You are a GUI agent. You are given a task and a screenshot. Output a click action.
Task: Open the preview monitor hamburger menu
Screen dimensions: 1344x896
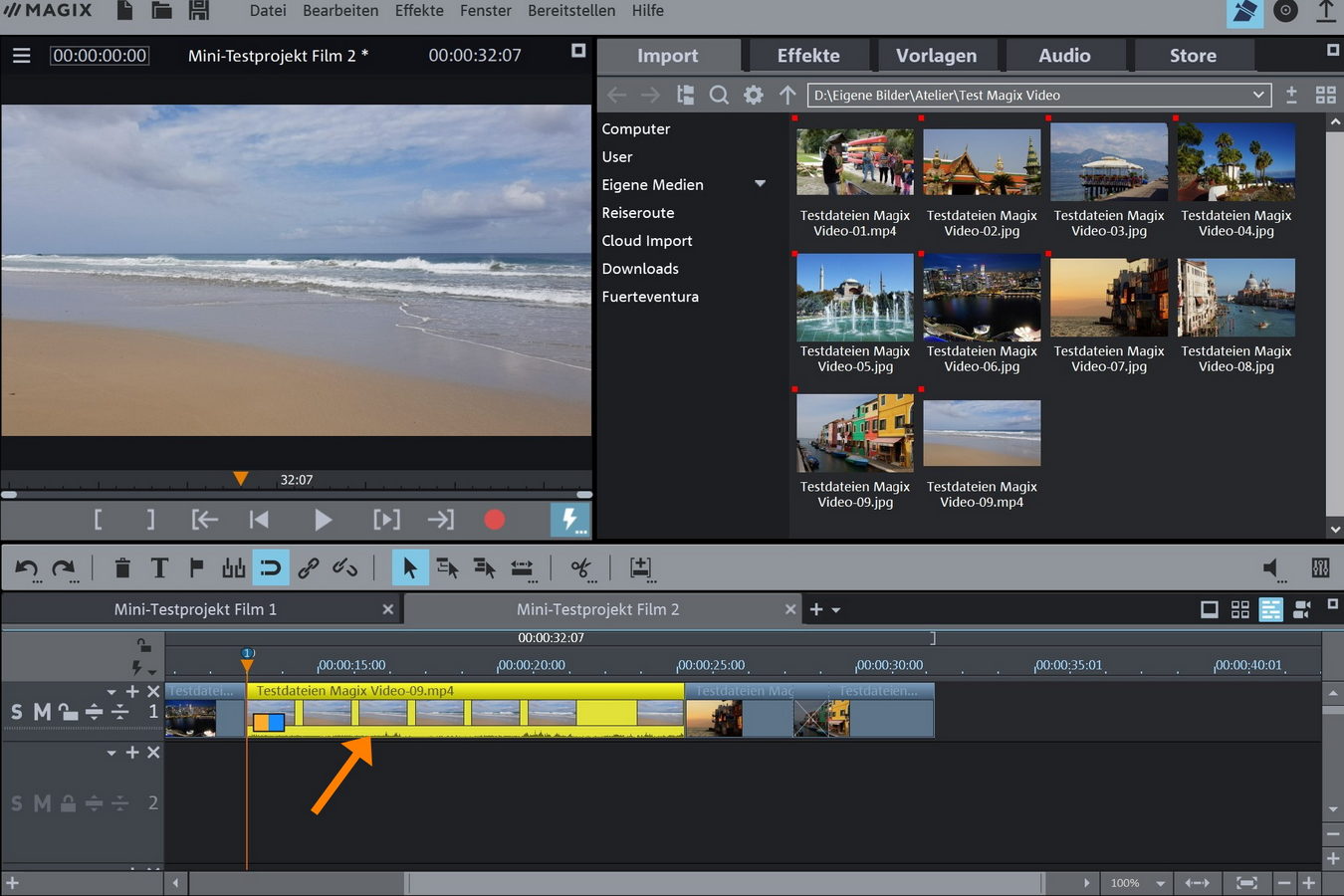21,56
